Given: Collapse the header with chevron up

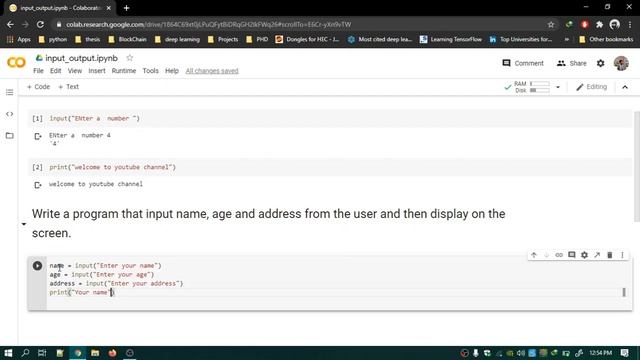Looking at the screenshot, I should point(625,87).
